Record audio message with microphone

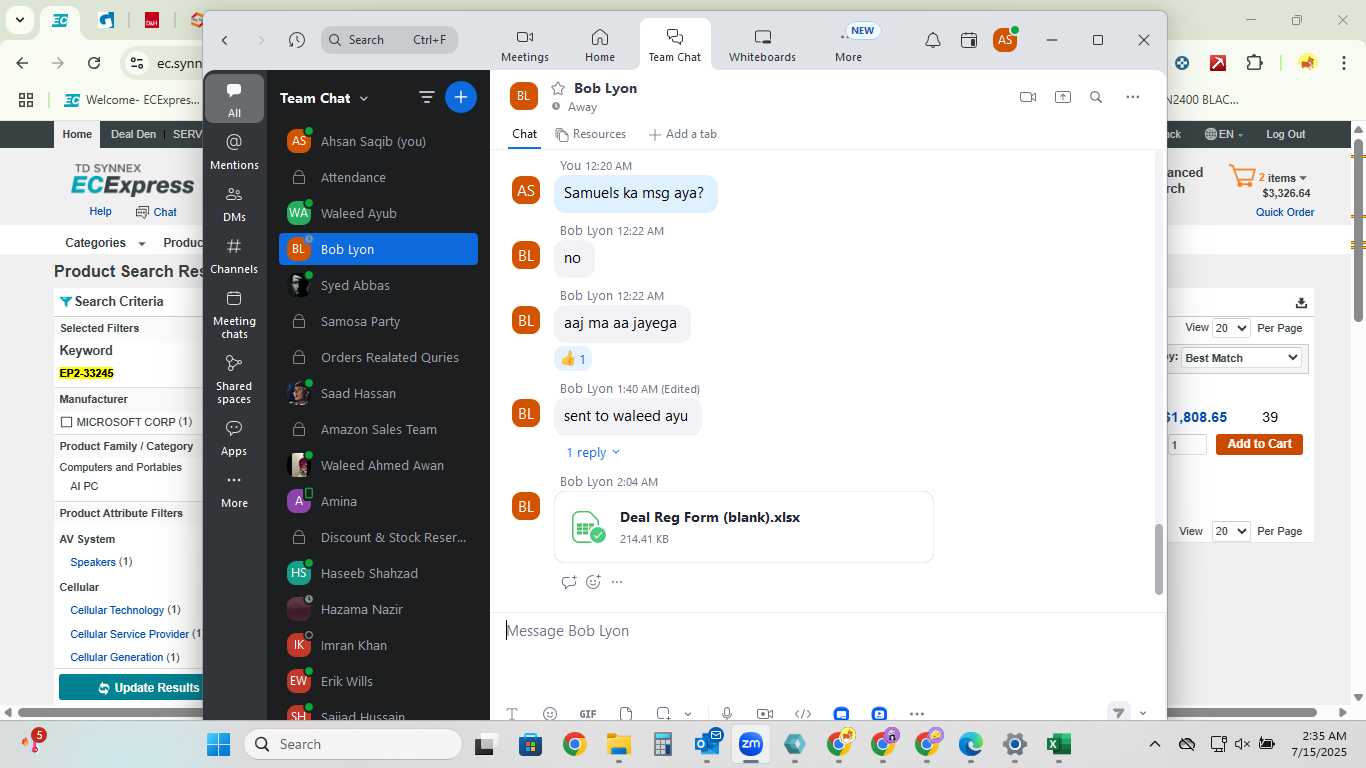[727, 714]
